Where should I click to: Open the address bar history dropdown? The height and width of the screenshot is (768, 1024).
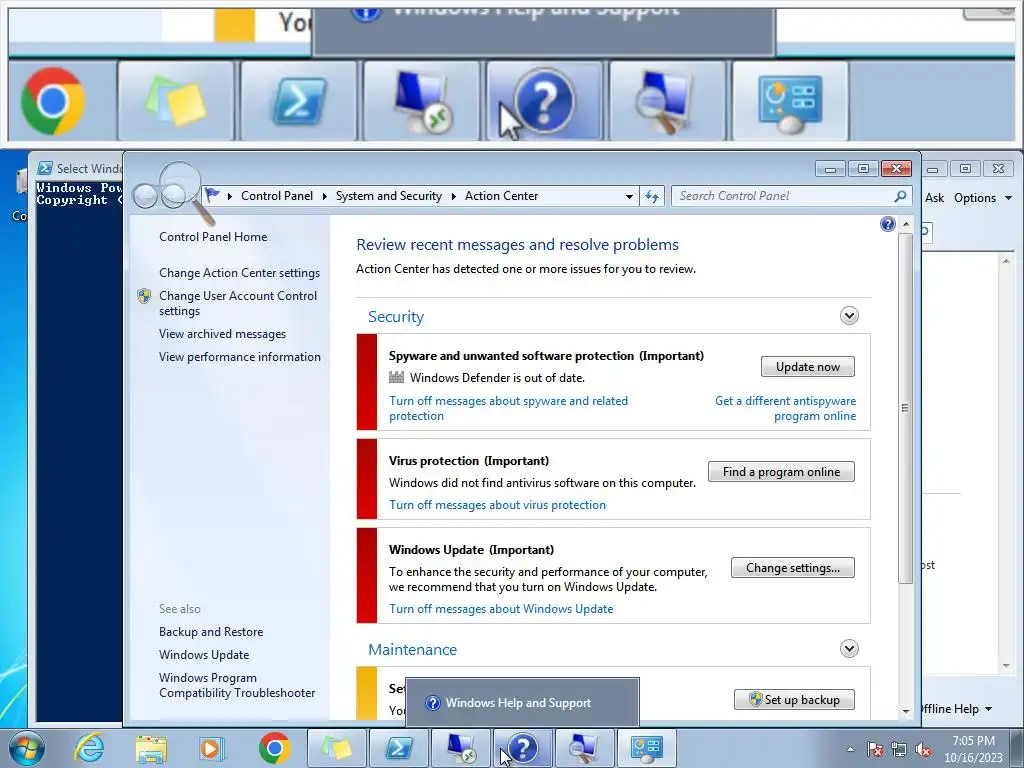pyautogui.click(x=629, y=196)
